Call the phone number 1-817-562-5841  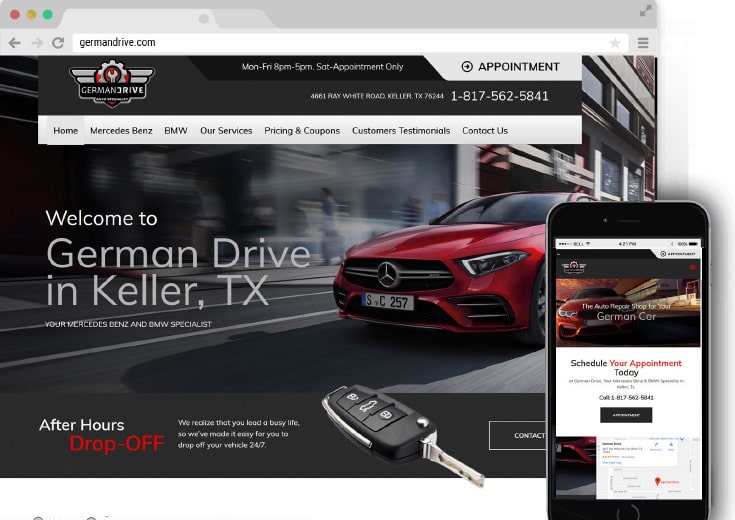tap(499, 96)
